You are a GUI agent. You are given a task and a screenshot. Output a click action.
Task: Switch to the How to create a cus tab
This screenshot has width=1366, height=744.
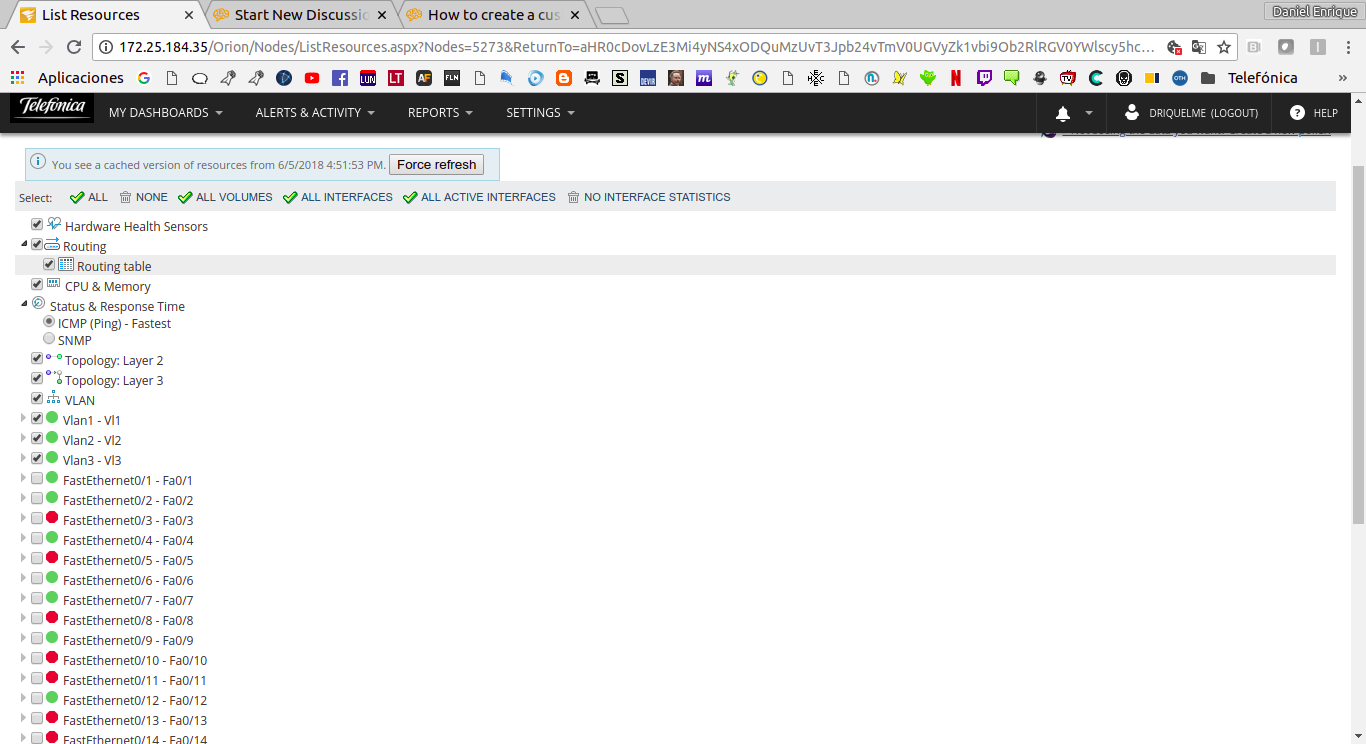point(494,15)
